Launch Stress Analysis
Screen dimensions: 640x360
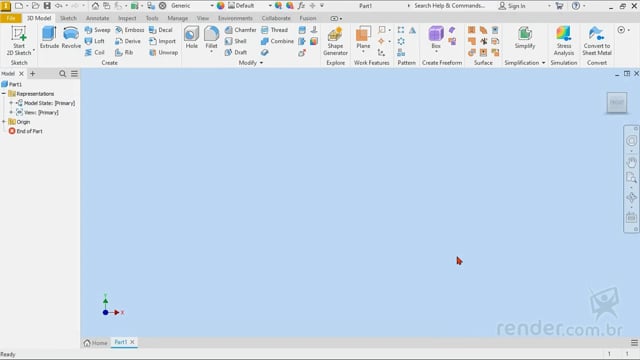(564, 41)
